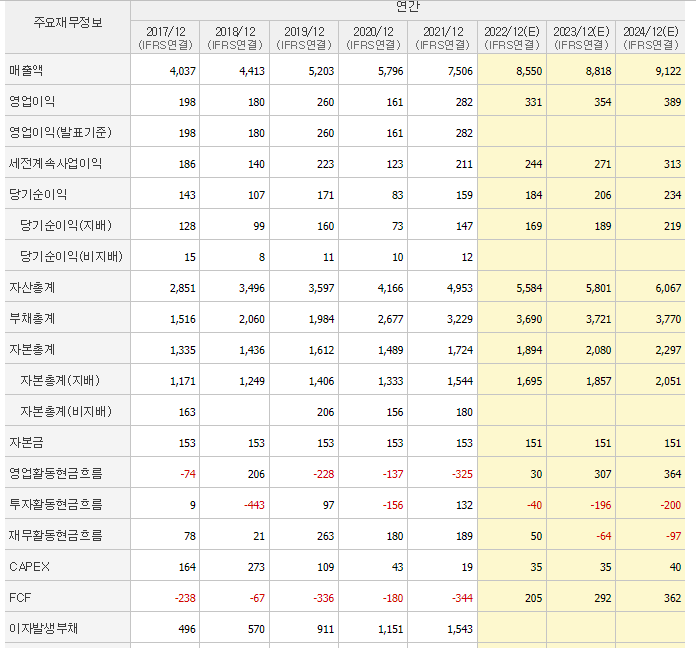Select the 자본총계 row label
The height and width of the screenshot is (648, 696).
32,350
